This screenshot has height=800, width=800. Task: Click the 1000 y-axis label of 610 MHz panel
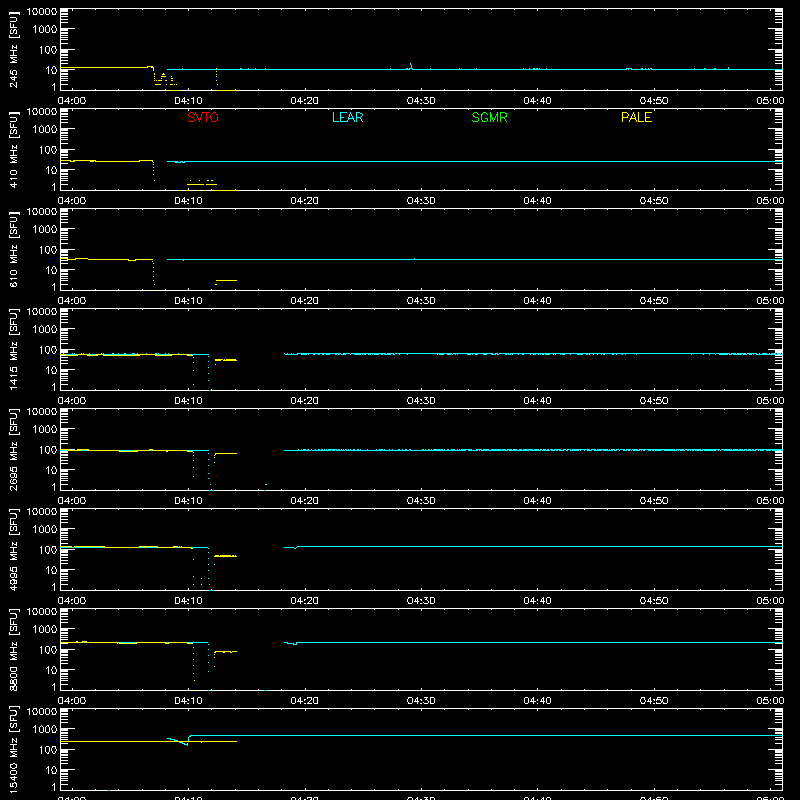click(45, 230)
